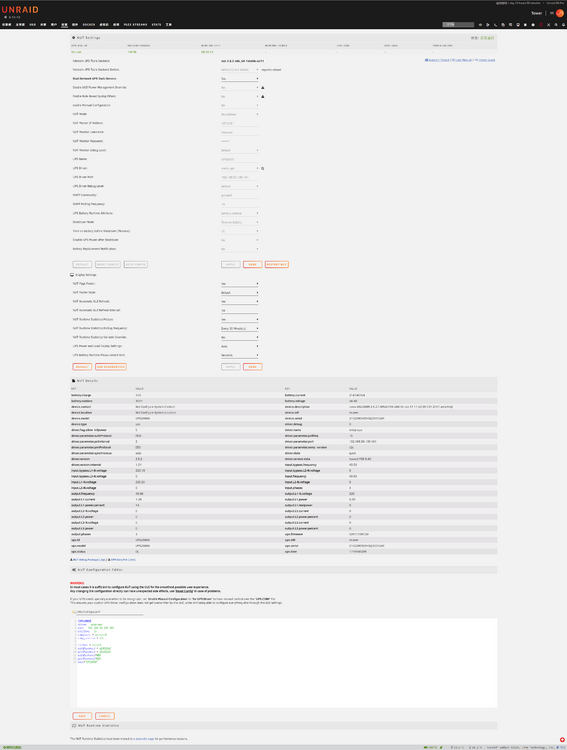Open the UPS Battery Runtime Attribute dropdown
This screenshot has height=750, width=567.
point(240,213)
